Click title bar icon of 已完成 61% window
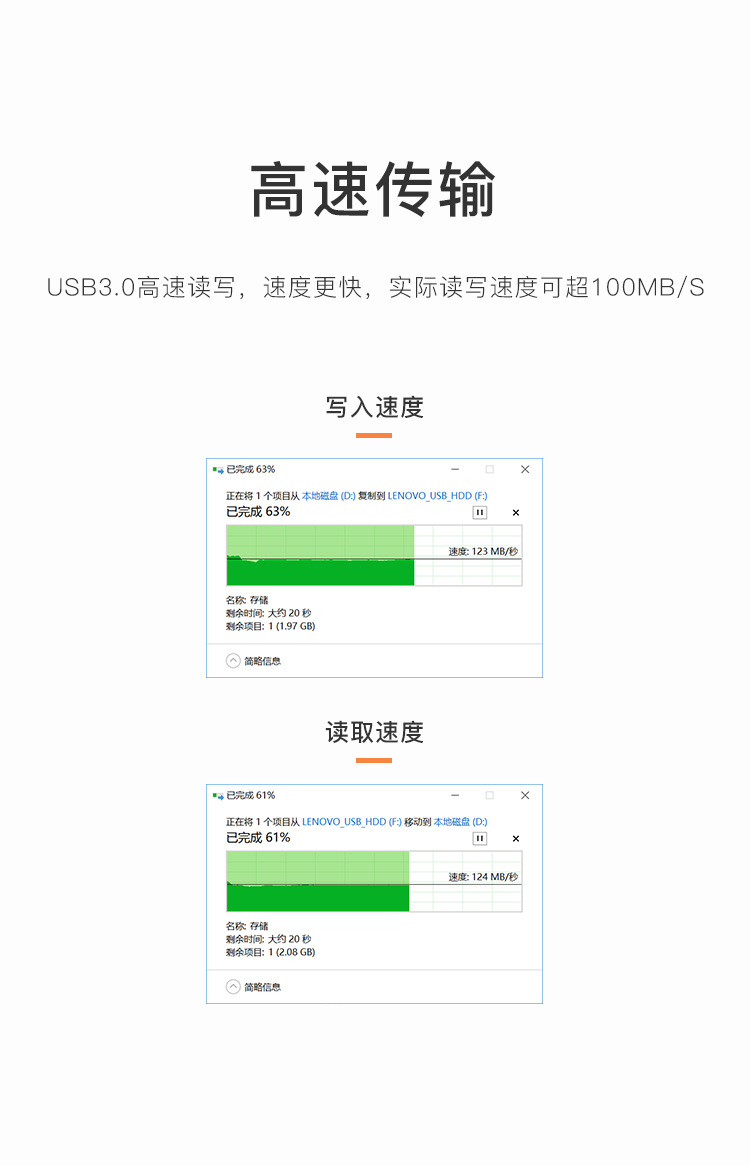 [x=218, y=795]
